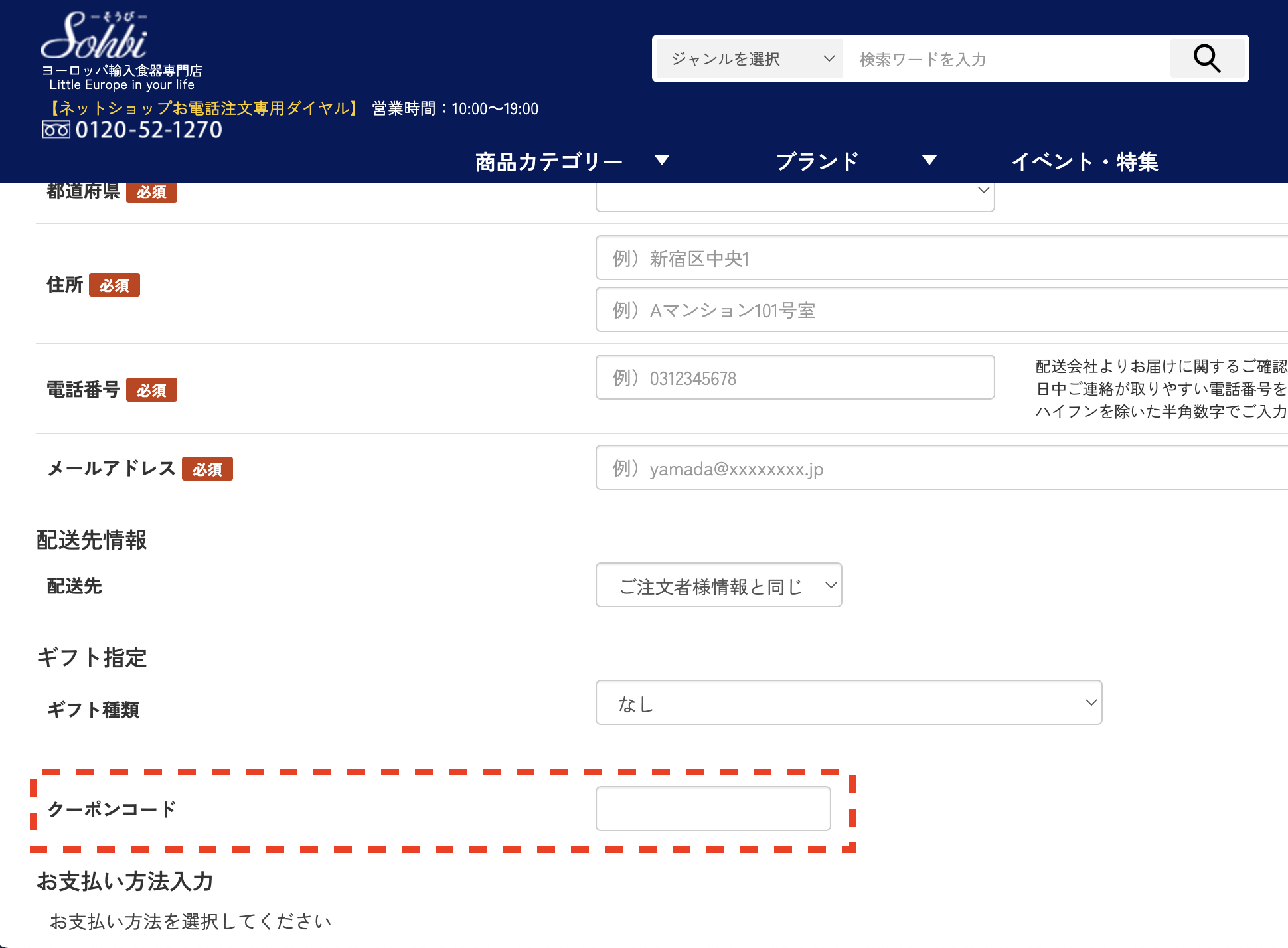Image resolution: width=1288 pixels, height=948 pixels.
Task: Open the ジャンルを選択 genre dropdown
Action: pyautogui.click(x=750, y=59)
